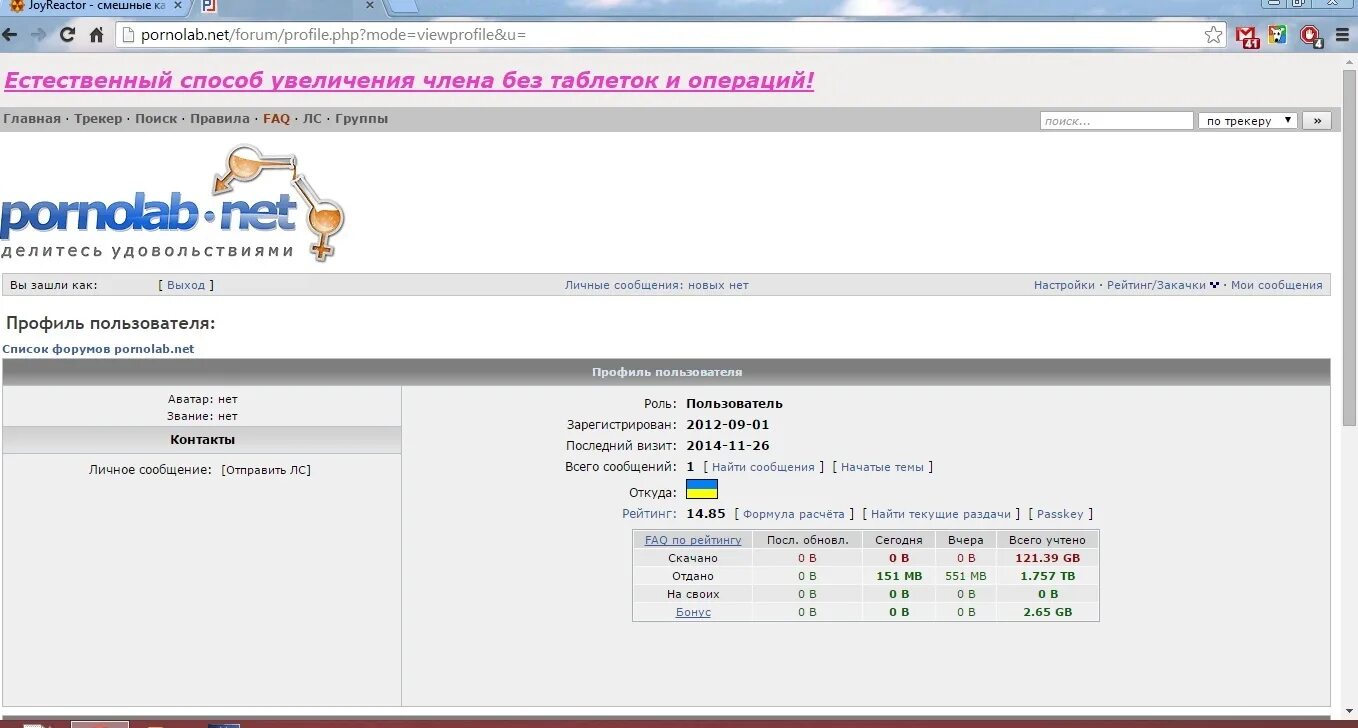This screenshot has width=1358, height=728.
Task: Click the new tab button
Action: point(402,5)
